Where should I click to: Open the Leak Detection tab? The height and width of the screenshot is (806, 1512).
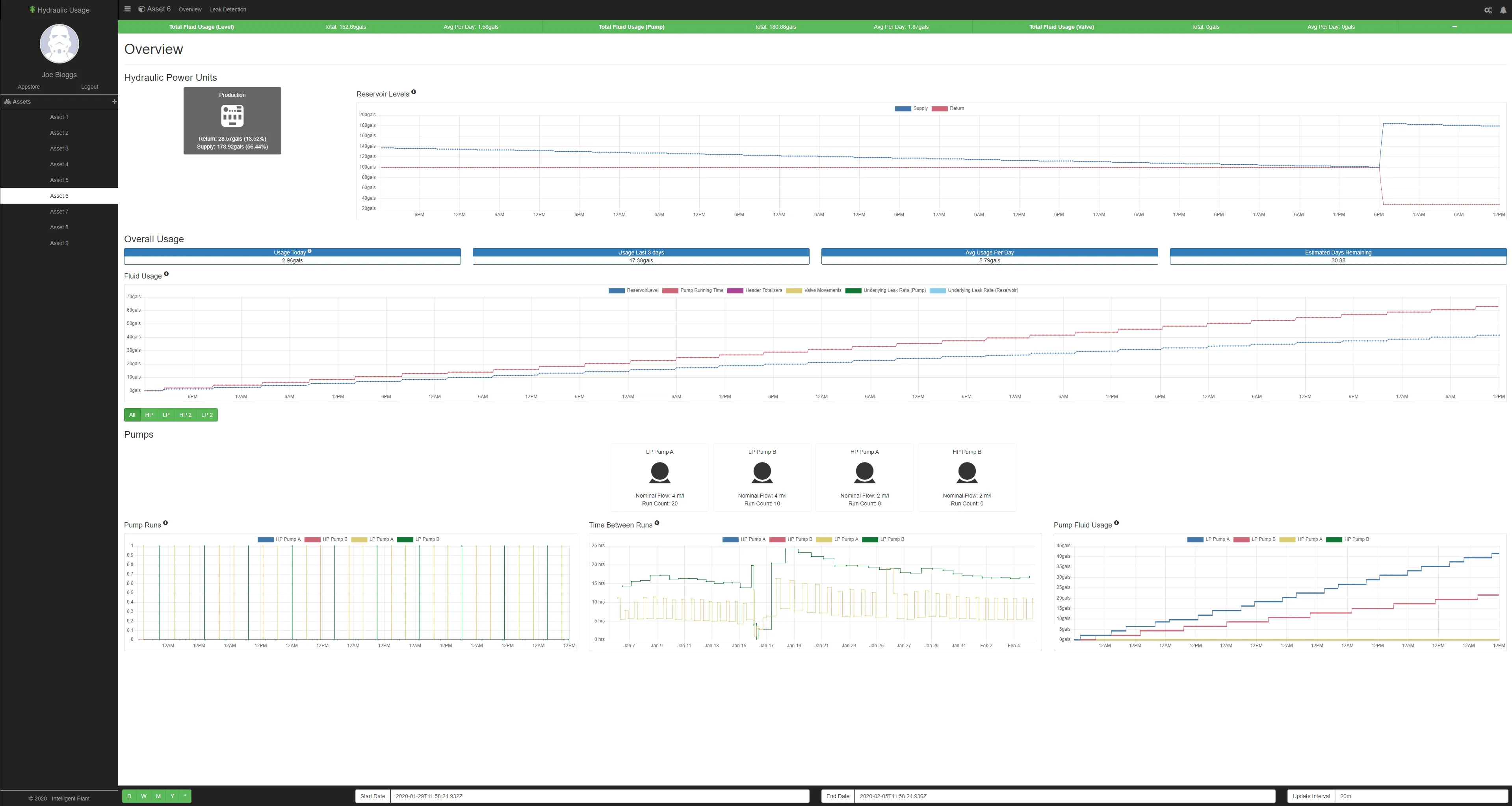pyautogui.click(x=228, y=9)
